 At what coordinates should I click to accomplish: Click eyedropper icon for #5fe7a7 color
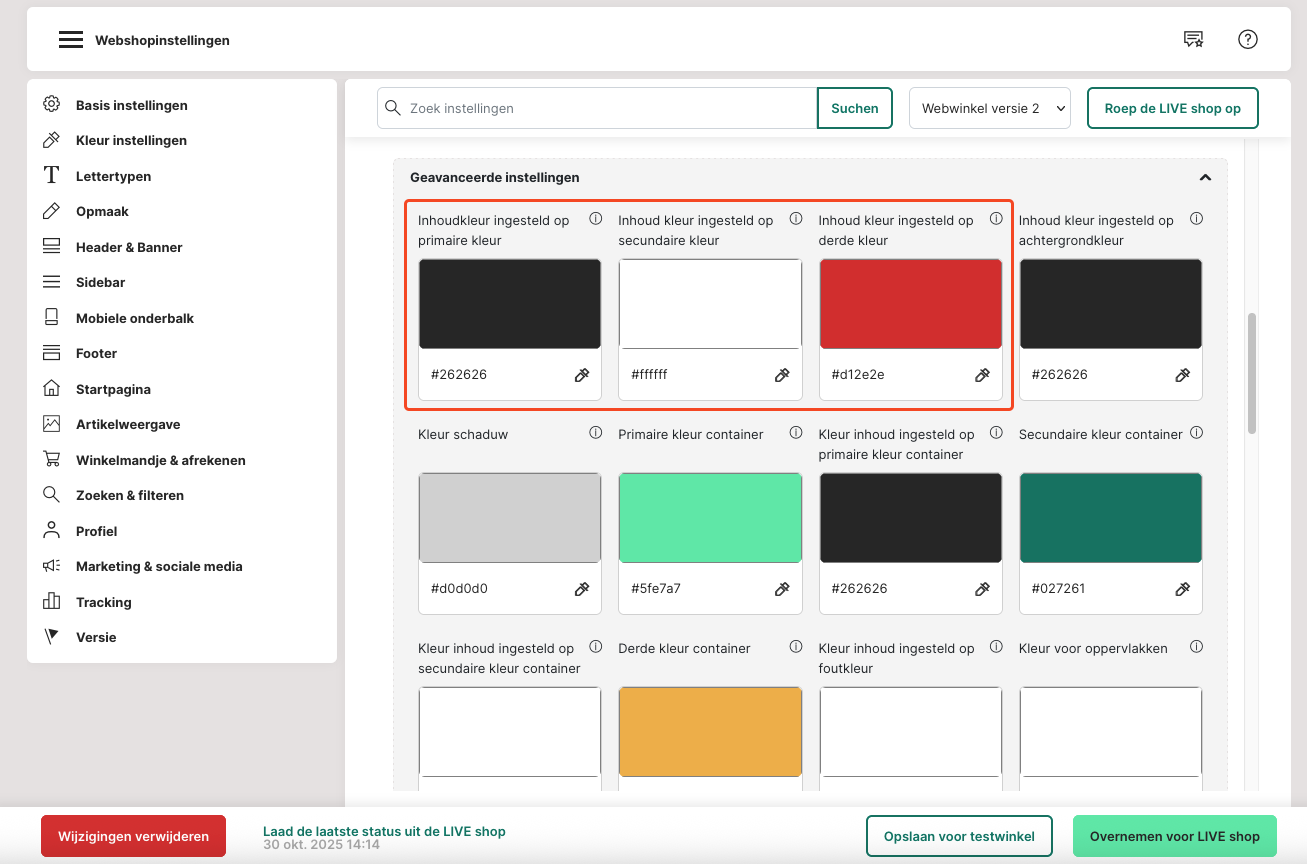pyautogui.click(x=782, y=589)
